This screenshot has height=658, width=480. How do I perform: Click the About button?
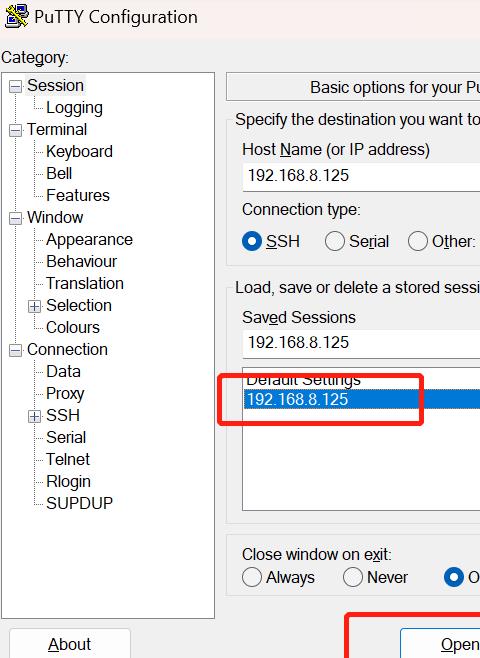tap(70, 644)
